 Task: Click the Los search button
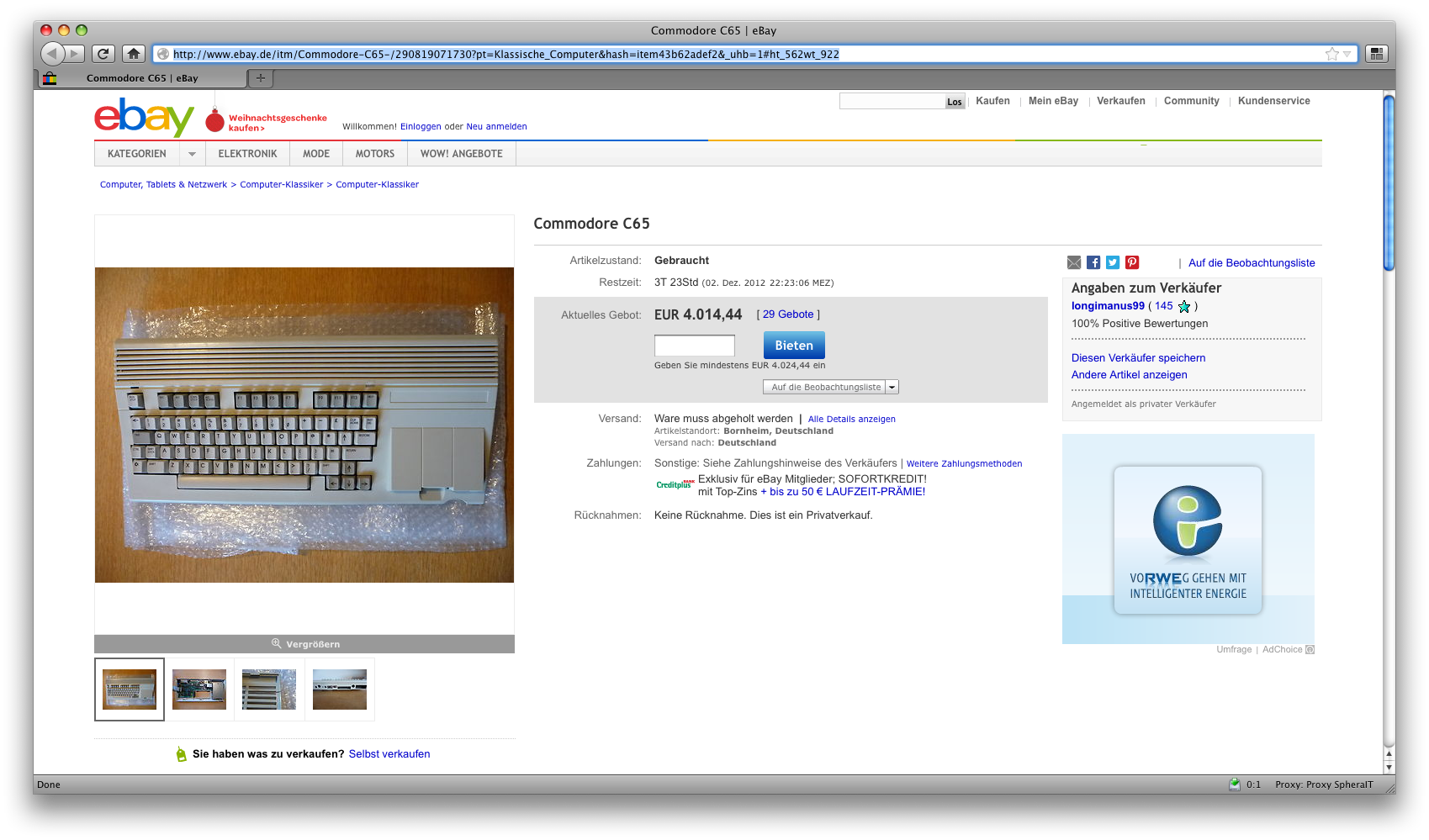pos(955,102)
